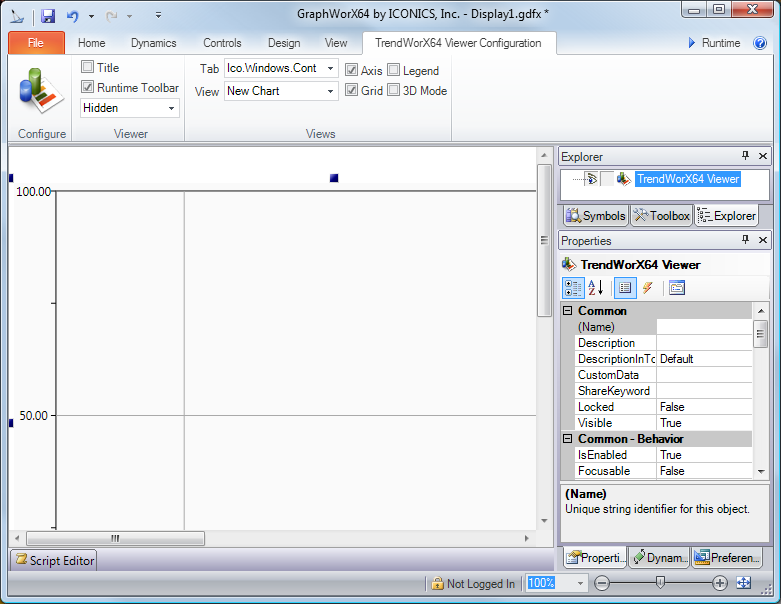781x604 pixels.
Task: Open the Properties bottom tab
Action: 595,557
